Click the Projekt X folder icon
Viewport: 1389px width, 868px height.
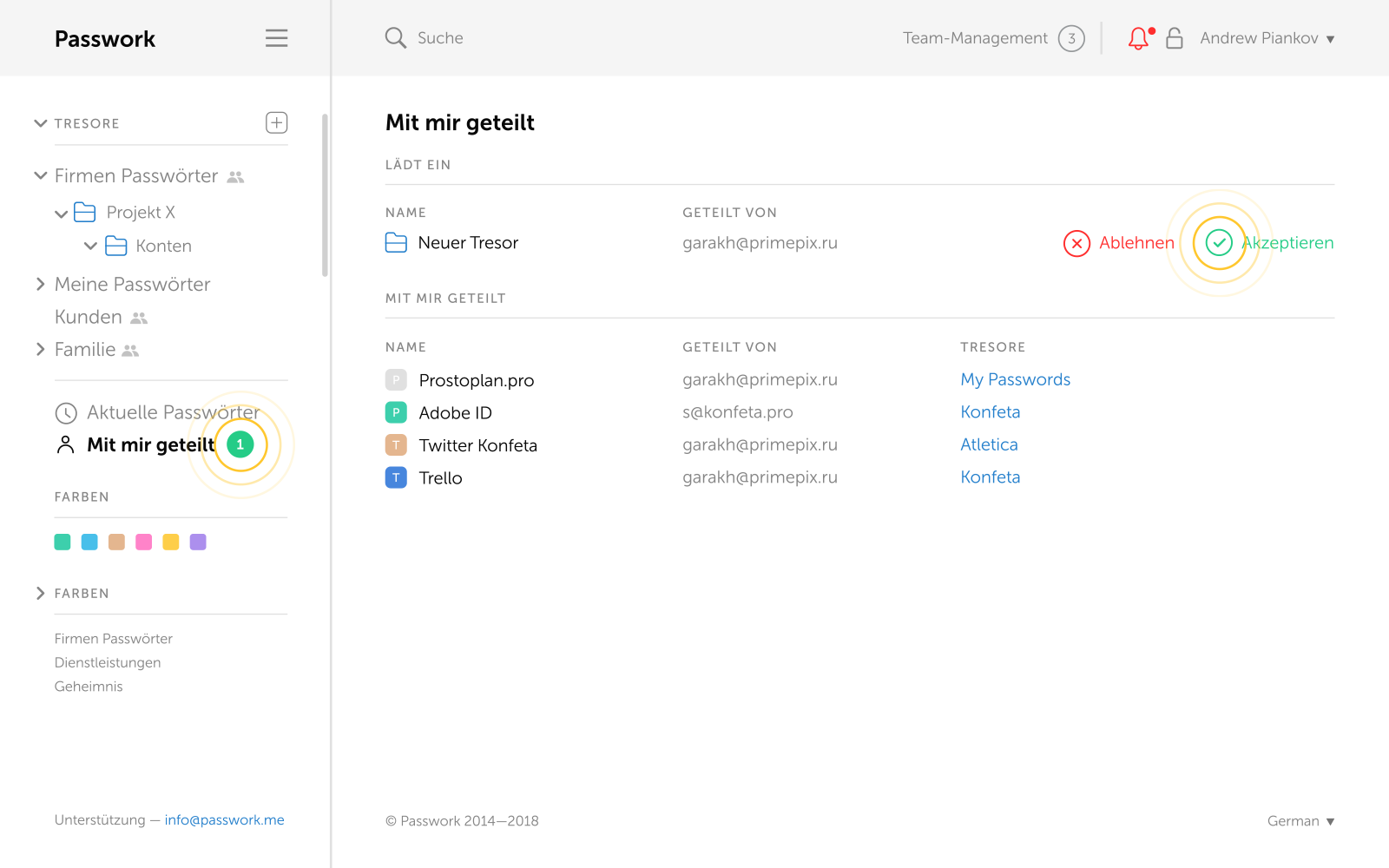[85, 212]
